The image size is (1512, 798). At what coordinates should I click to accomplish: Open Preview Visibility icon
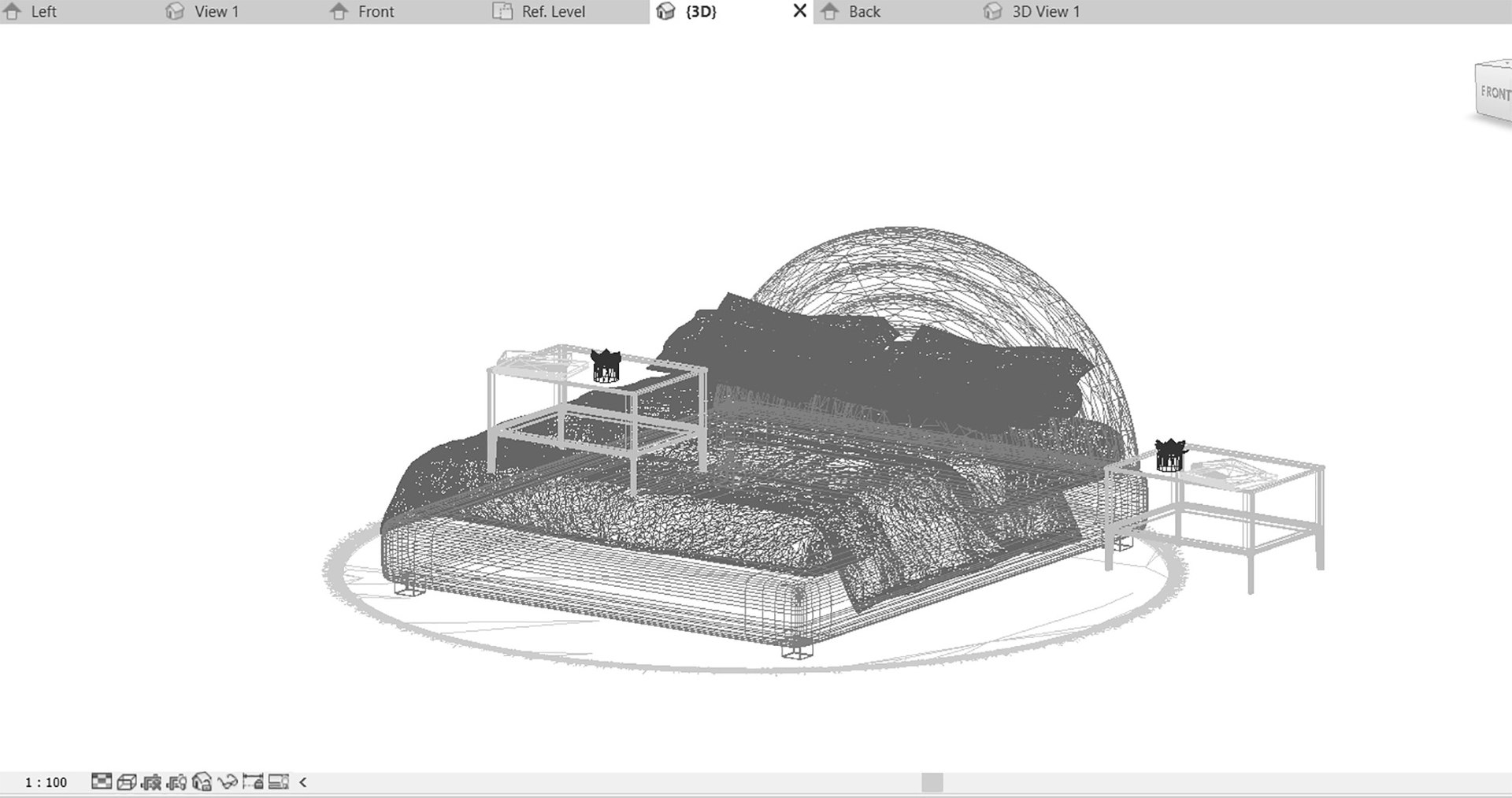[279, 781]
